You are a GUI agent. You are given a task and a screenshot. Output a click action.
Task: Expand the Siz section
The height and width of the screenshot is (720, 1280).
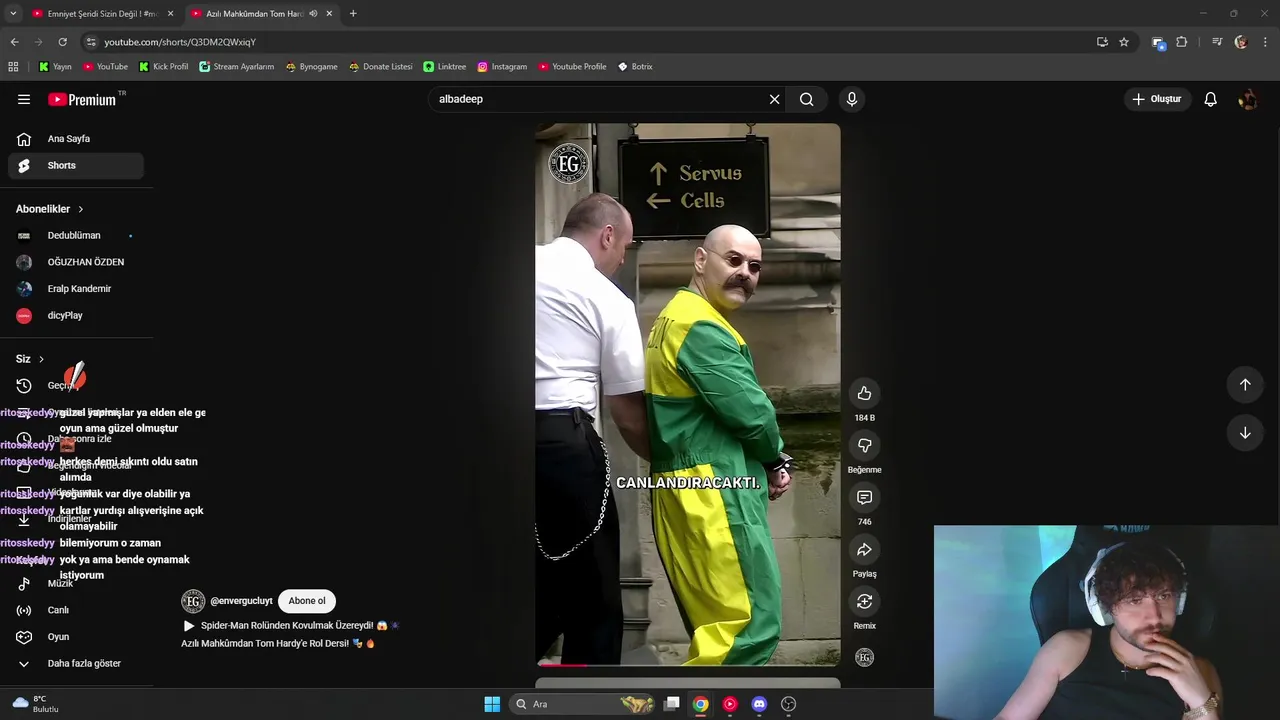point(30,359)
